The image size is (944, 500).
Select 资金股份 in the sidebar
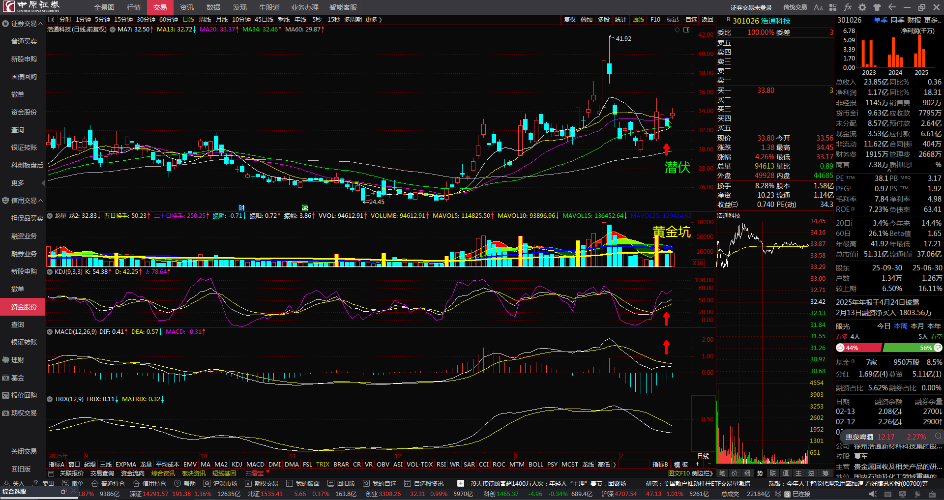23,307
